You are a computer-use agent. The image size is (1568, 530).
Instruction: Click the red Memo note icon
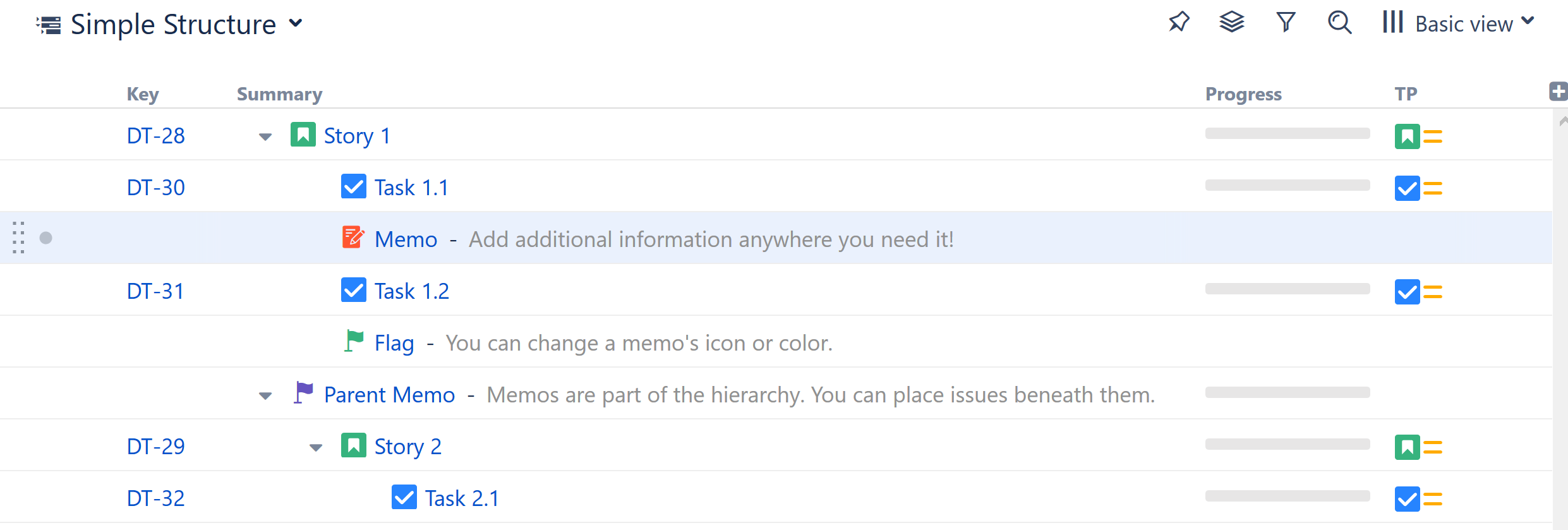pos(353,238)
